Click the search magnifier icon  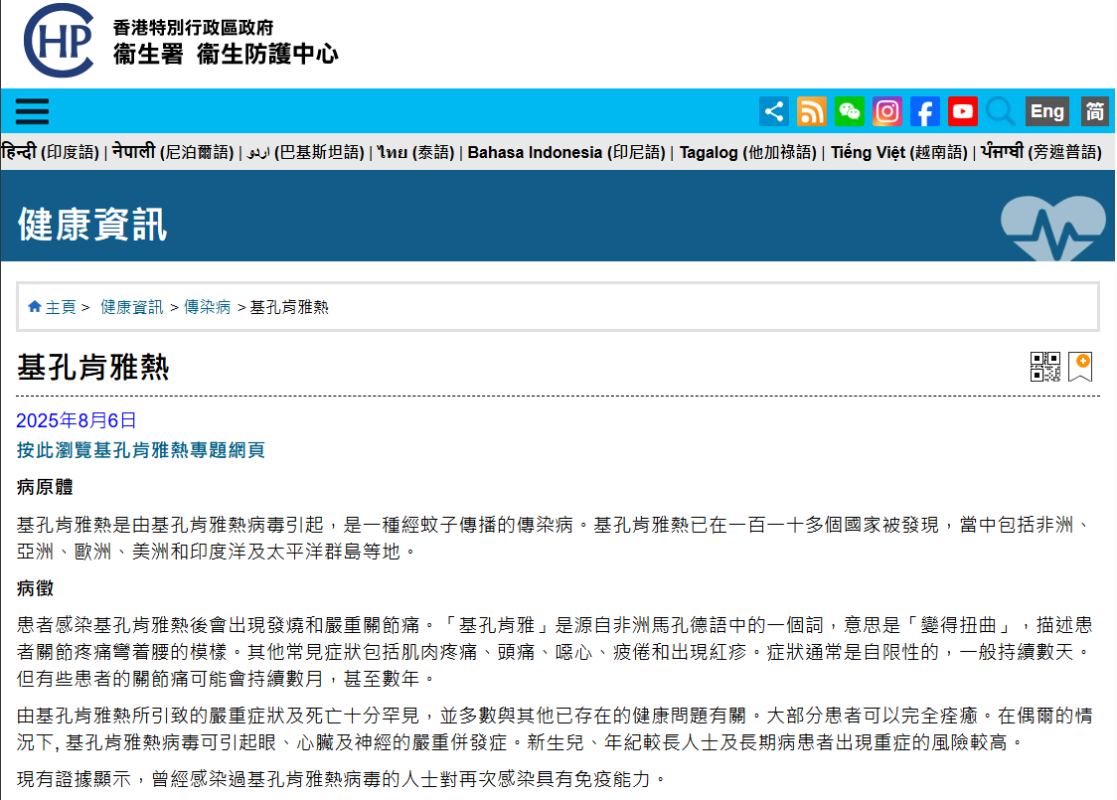click(x=1000, y=111)
